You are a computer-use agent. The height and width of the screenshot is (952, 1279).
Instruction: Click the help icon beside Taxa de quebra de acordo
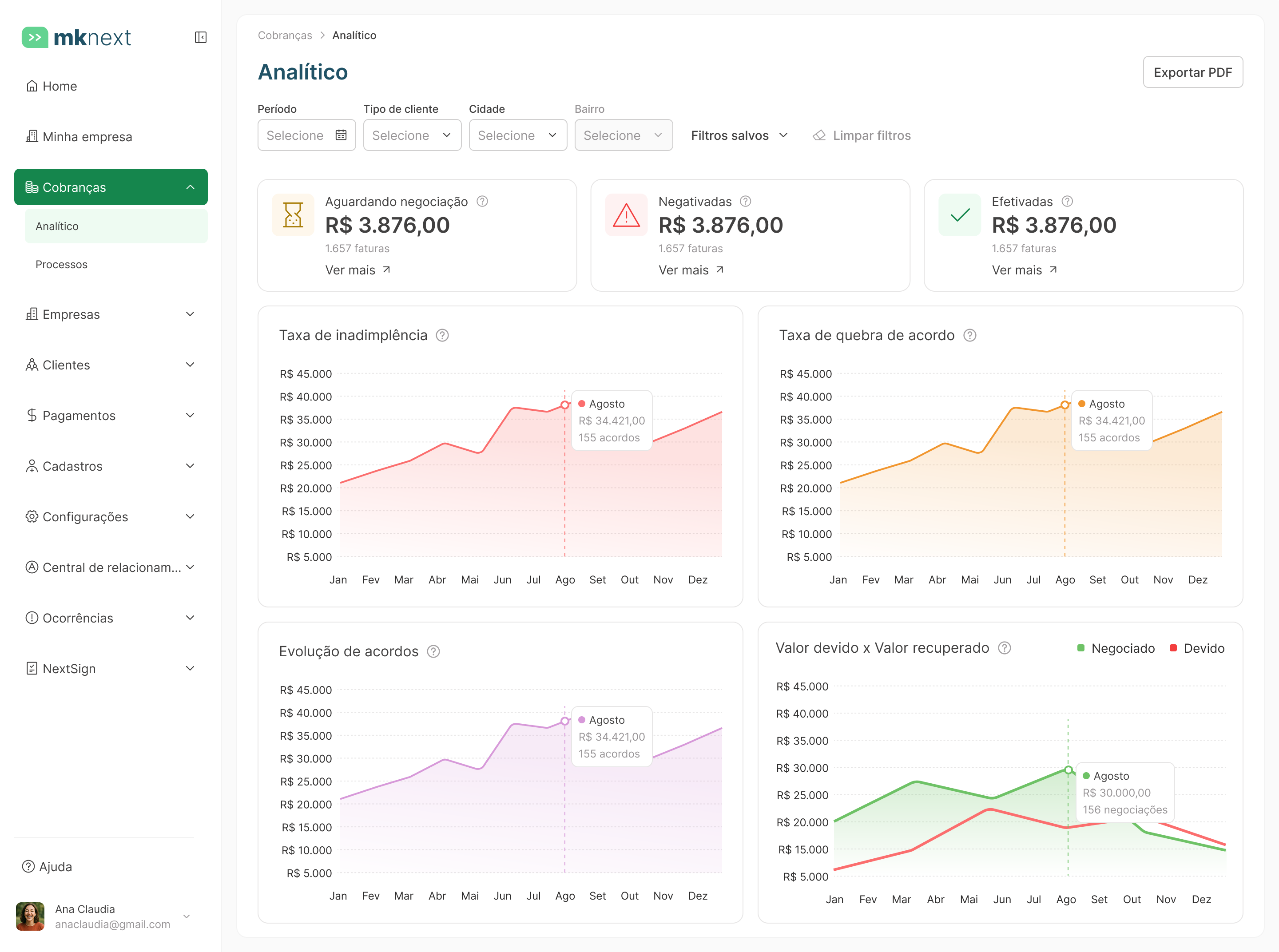tap(970, 335)
